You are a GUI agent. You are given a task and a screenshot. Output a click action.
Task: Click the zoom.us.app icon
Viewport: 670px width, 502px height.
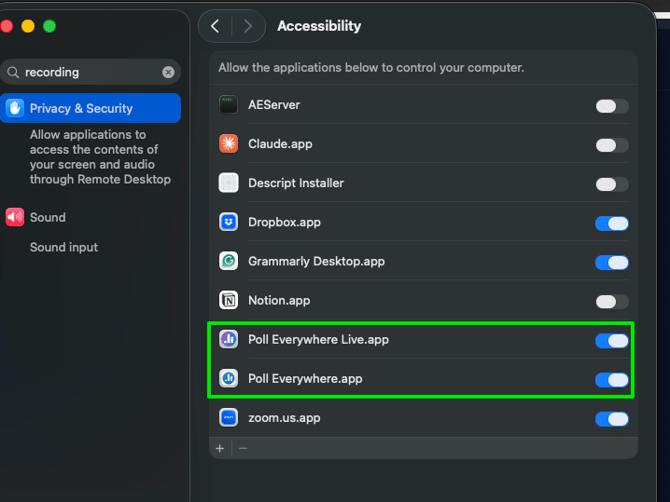coord(229,418)
